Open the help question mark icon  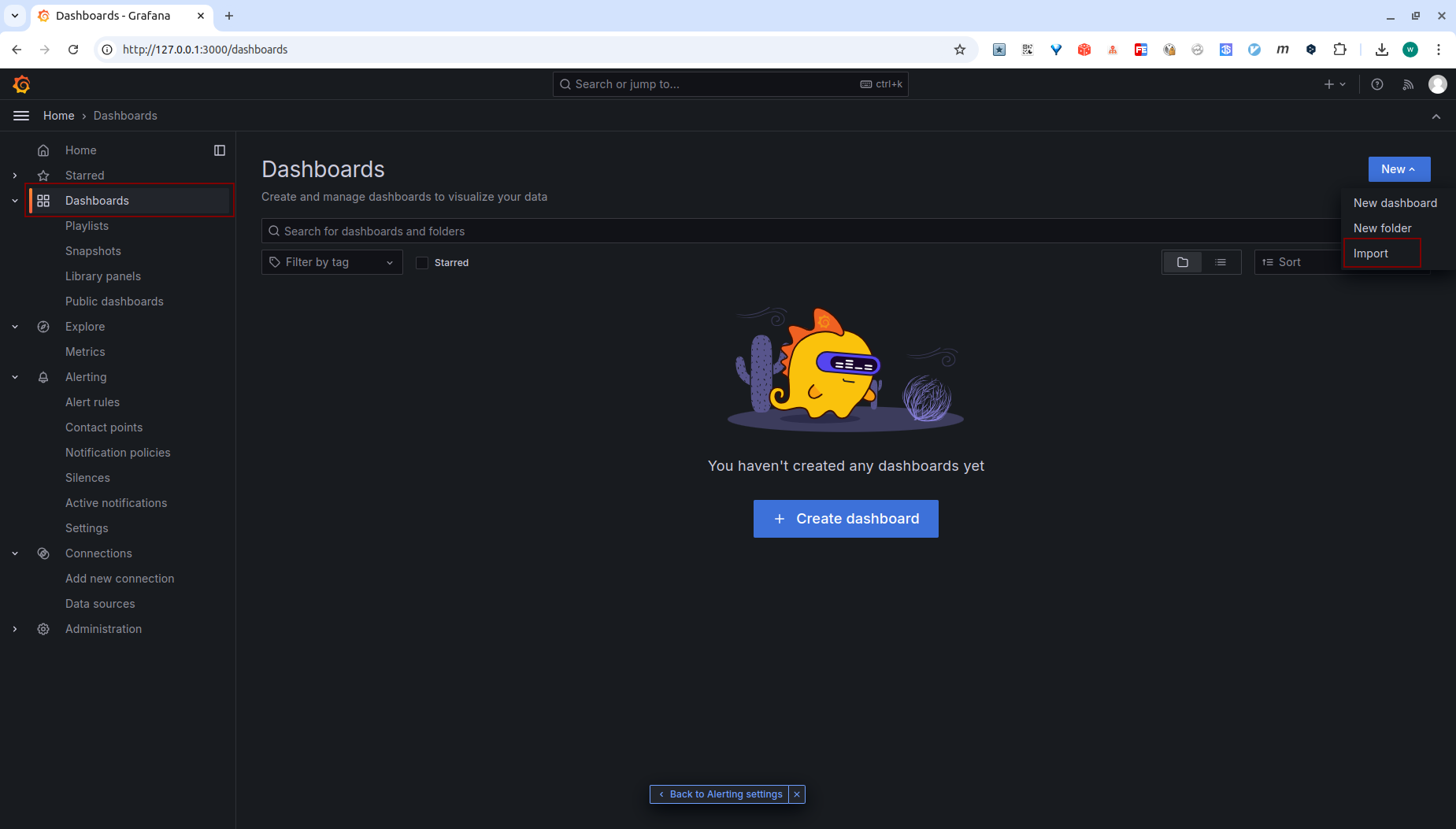(x=1377, y=84)
